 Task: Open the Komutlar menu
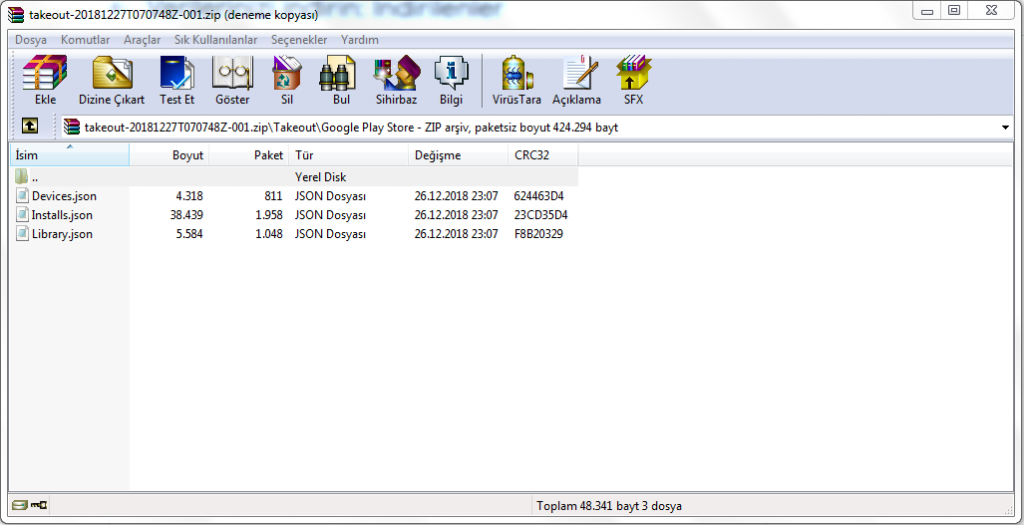(85, 40)
